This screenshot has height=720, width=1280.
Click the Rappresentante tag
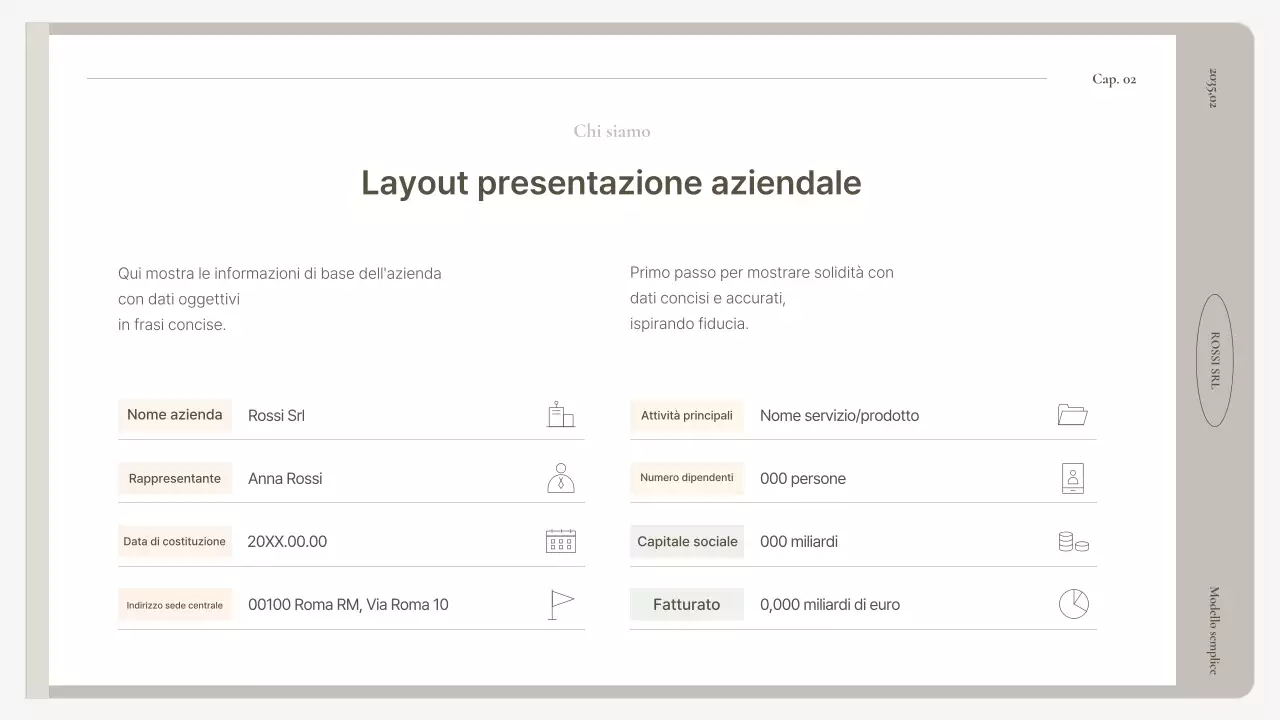pos(175,478)
